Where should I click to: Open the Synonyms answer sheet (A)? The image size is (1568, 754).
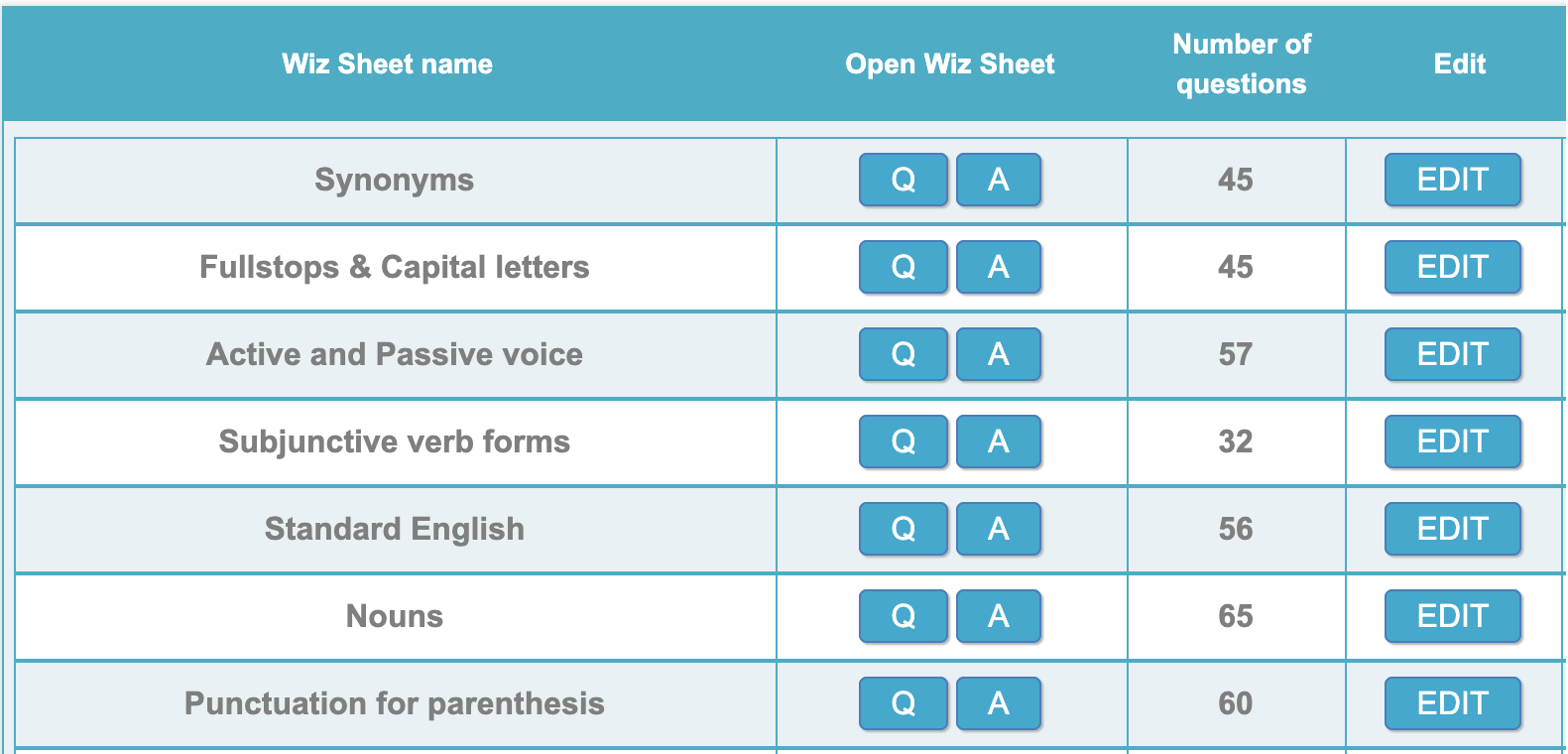pyautogui.click(x=999, y=180)
